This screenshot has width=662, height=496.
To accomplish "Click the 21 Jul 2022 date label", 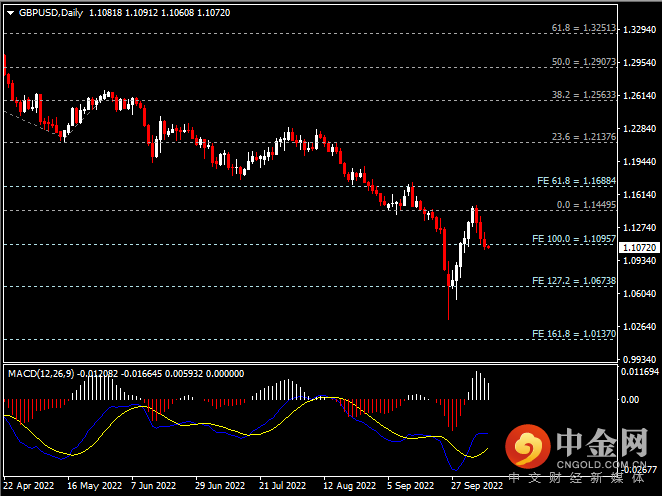I will point(282,486).
